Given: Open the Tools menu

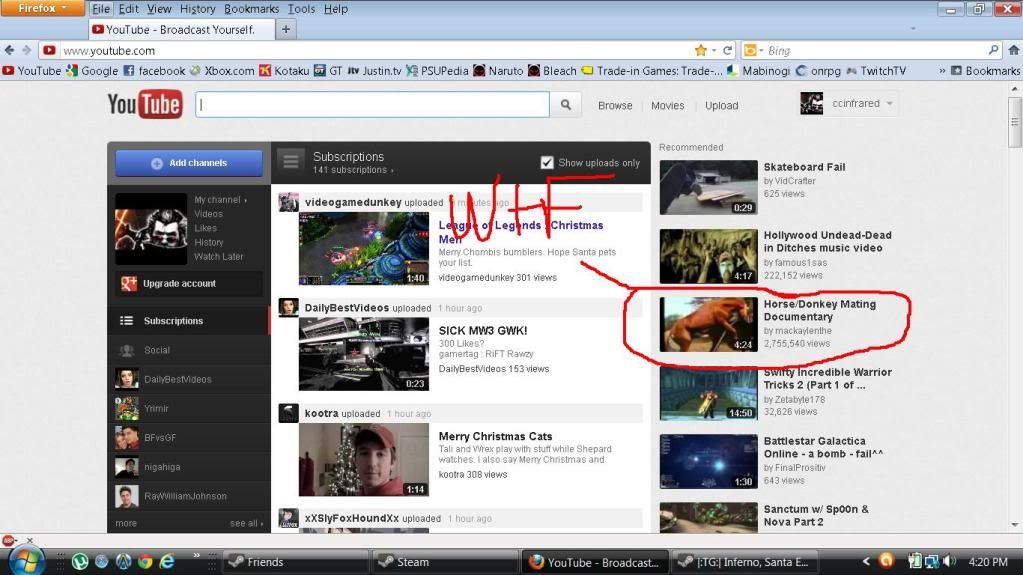Looking at the screenshot, I should click(301, 9).
